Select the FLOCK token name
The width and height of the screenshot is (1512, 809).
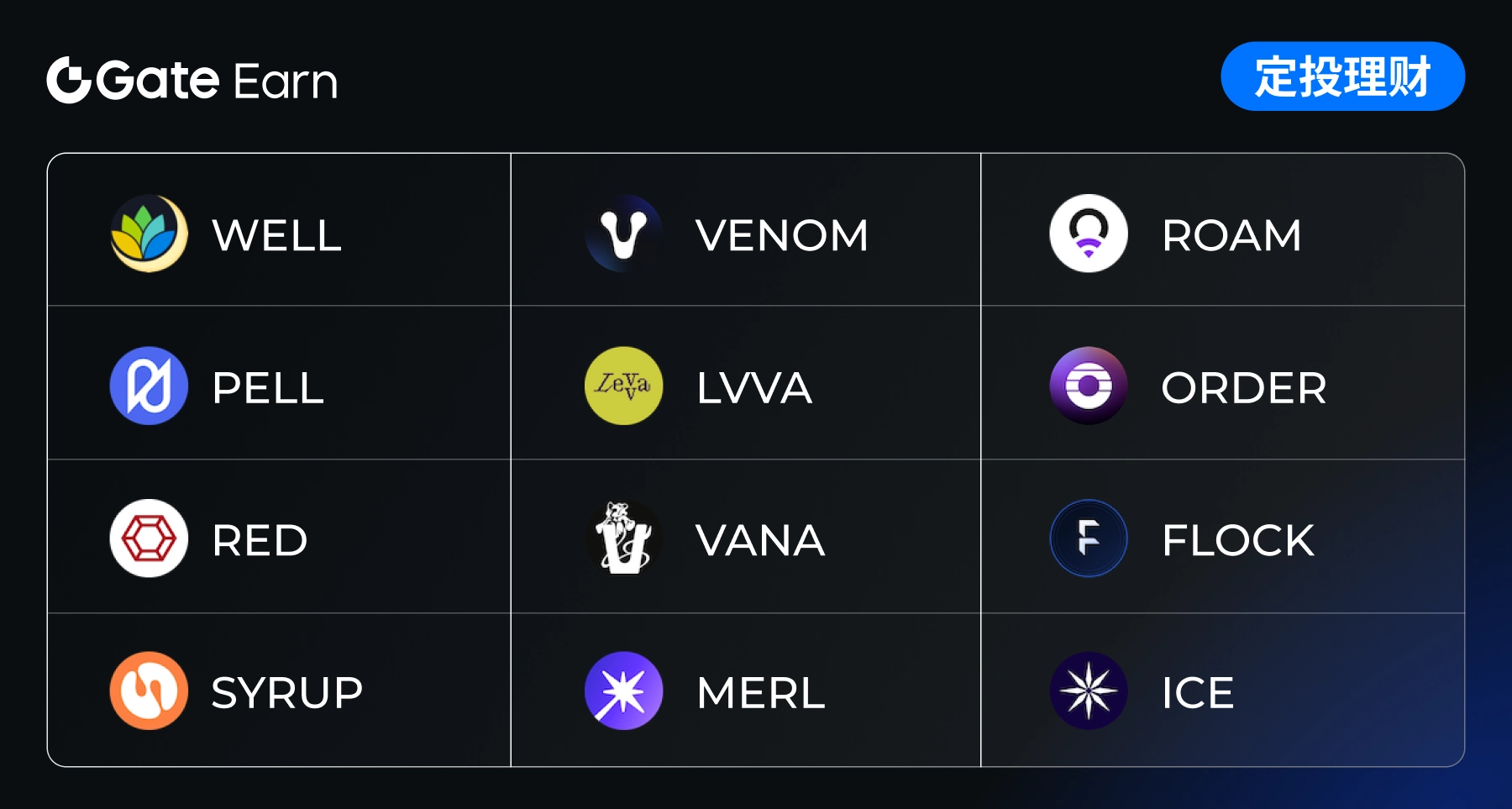[x=1238, y=540]
